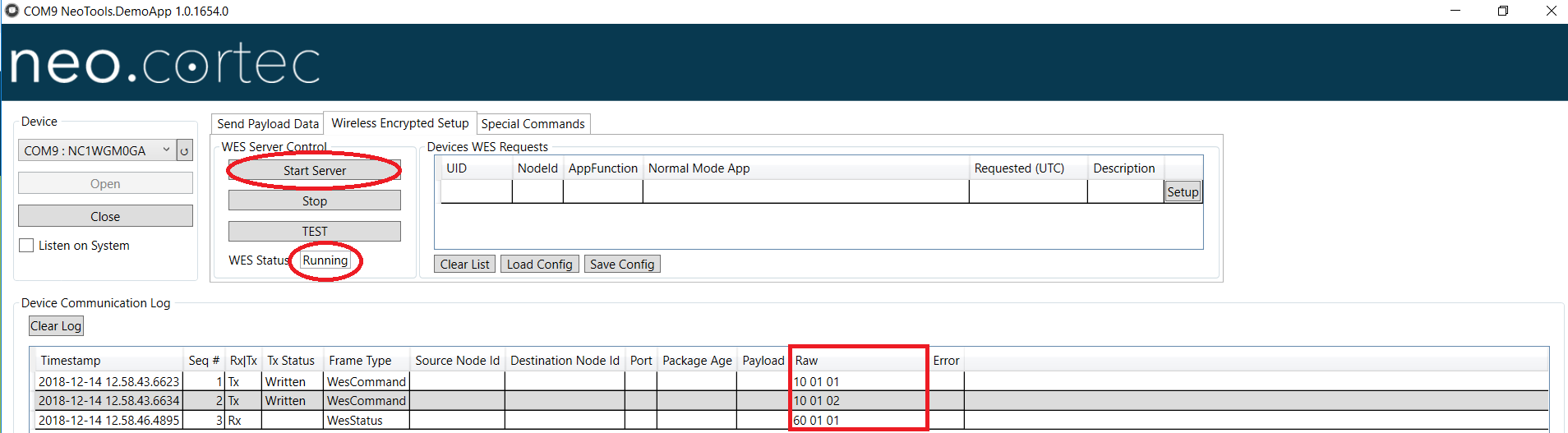Viewport: 1568px width, 433px height.
Task: Click the raw value 10 01 01
Action: tap(816, 381)
